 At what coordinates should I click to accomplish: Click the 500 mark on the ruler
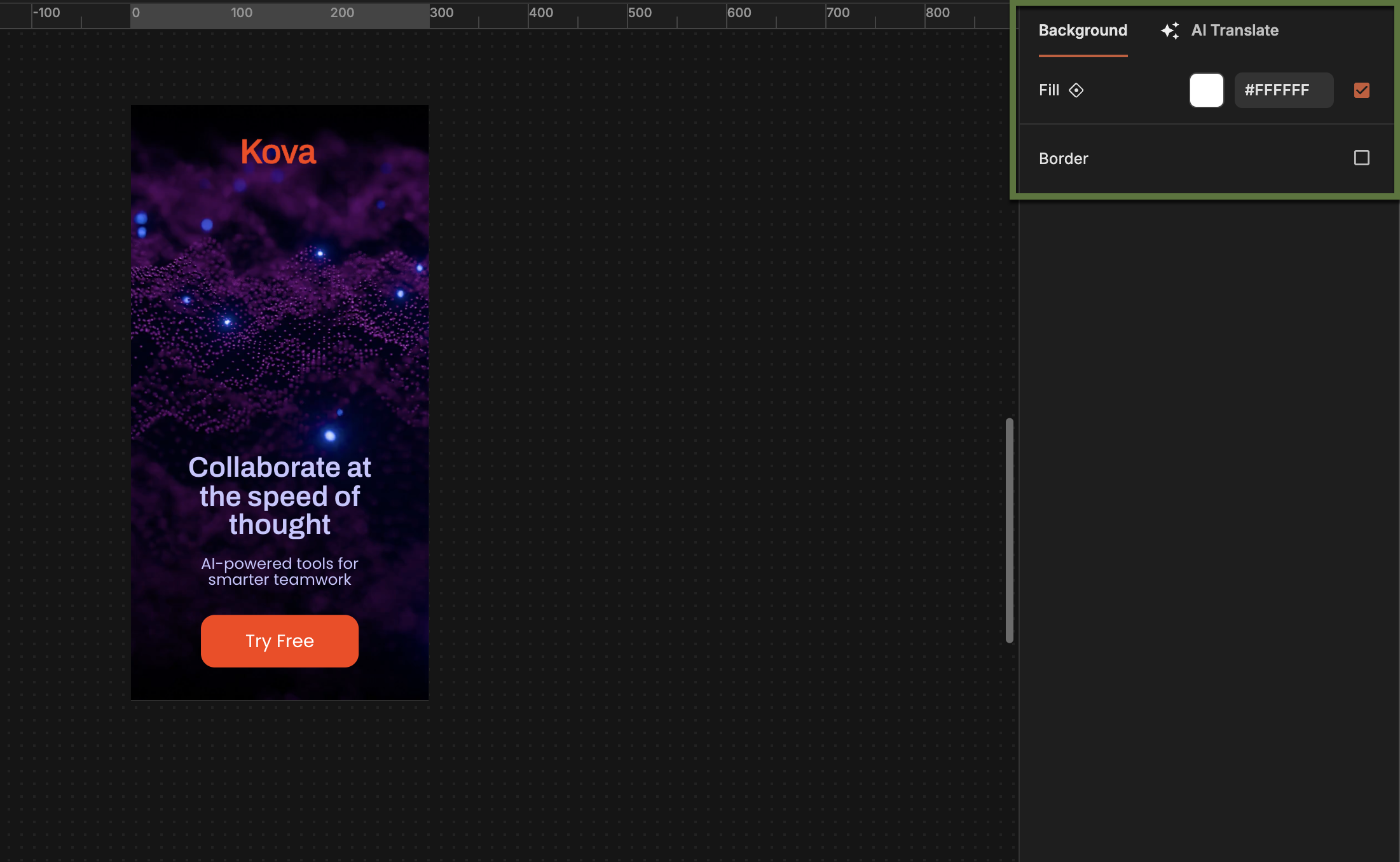639,13
